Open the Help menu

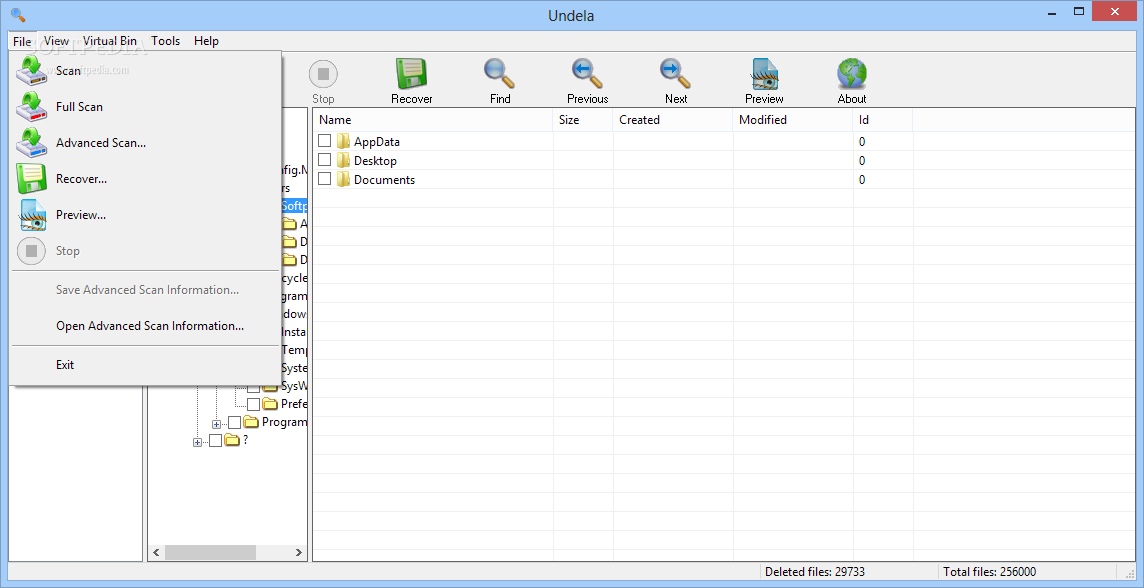click(206, 41)
